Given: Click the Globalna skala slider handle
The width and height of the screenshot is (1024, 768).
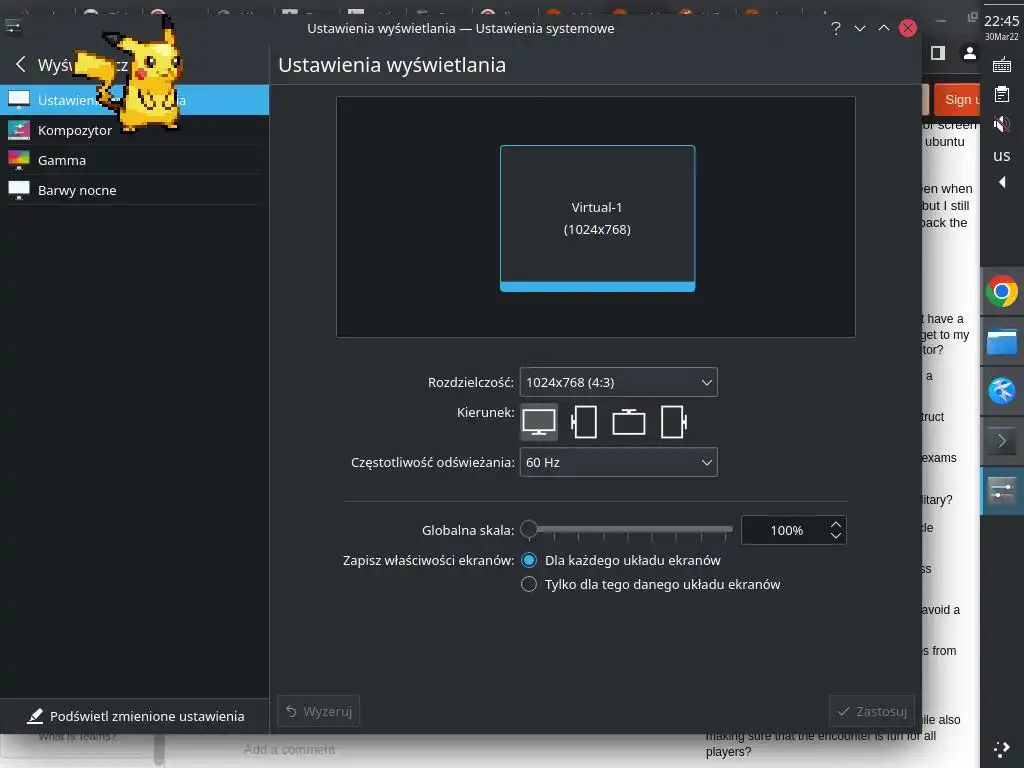Looking at the screenshot, I should pos(529,529).
